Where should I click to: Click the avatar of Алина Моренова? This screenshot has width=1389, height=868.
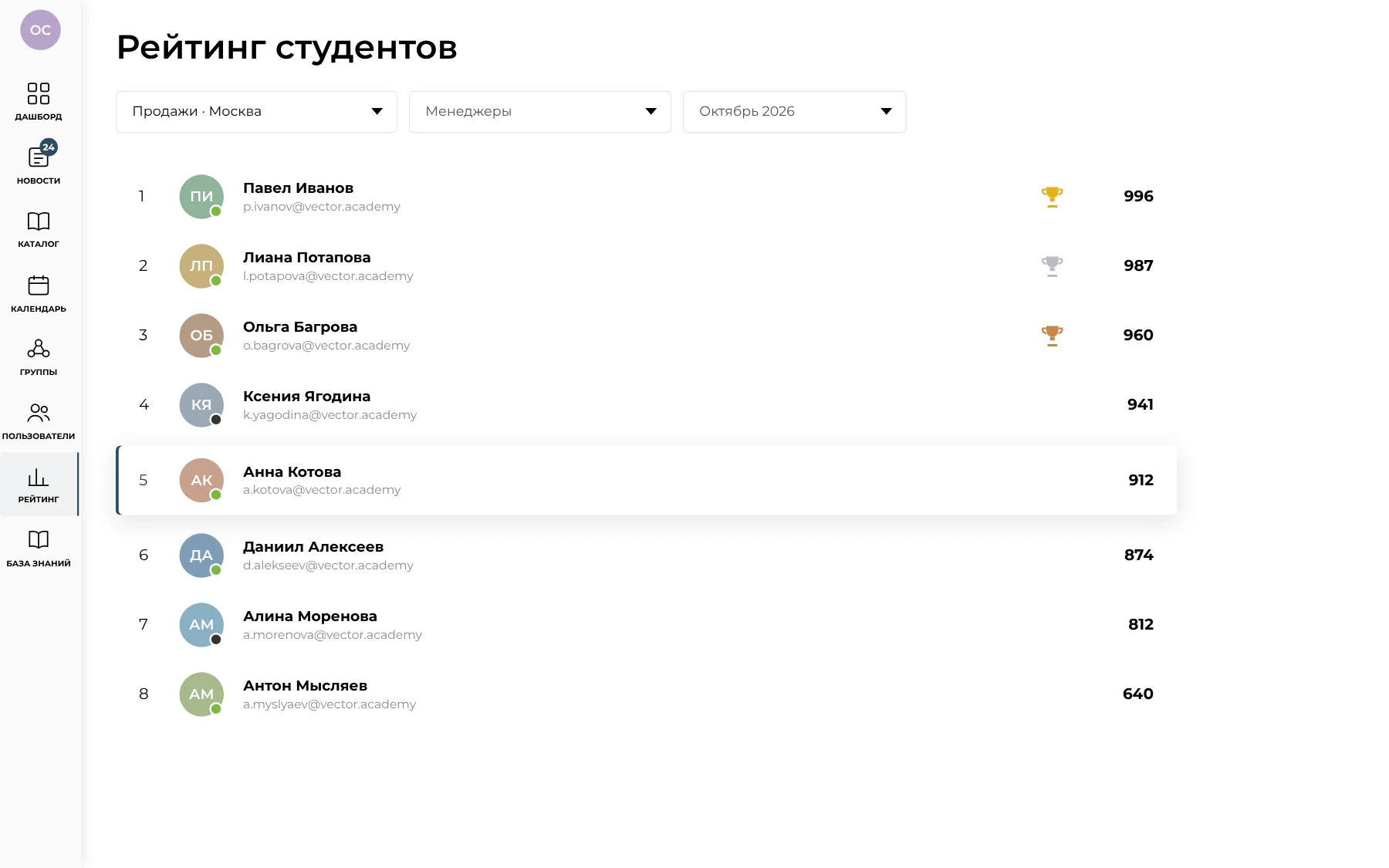(x=201, y=625)
